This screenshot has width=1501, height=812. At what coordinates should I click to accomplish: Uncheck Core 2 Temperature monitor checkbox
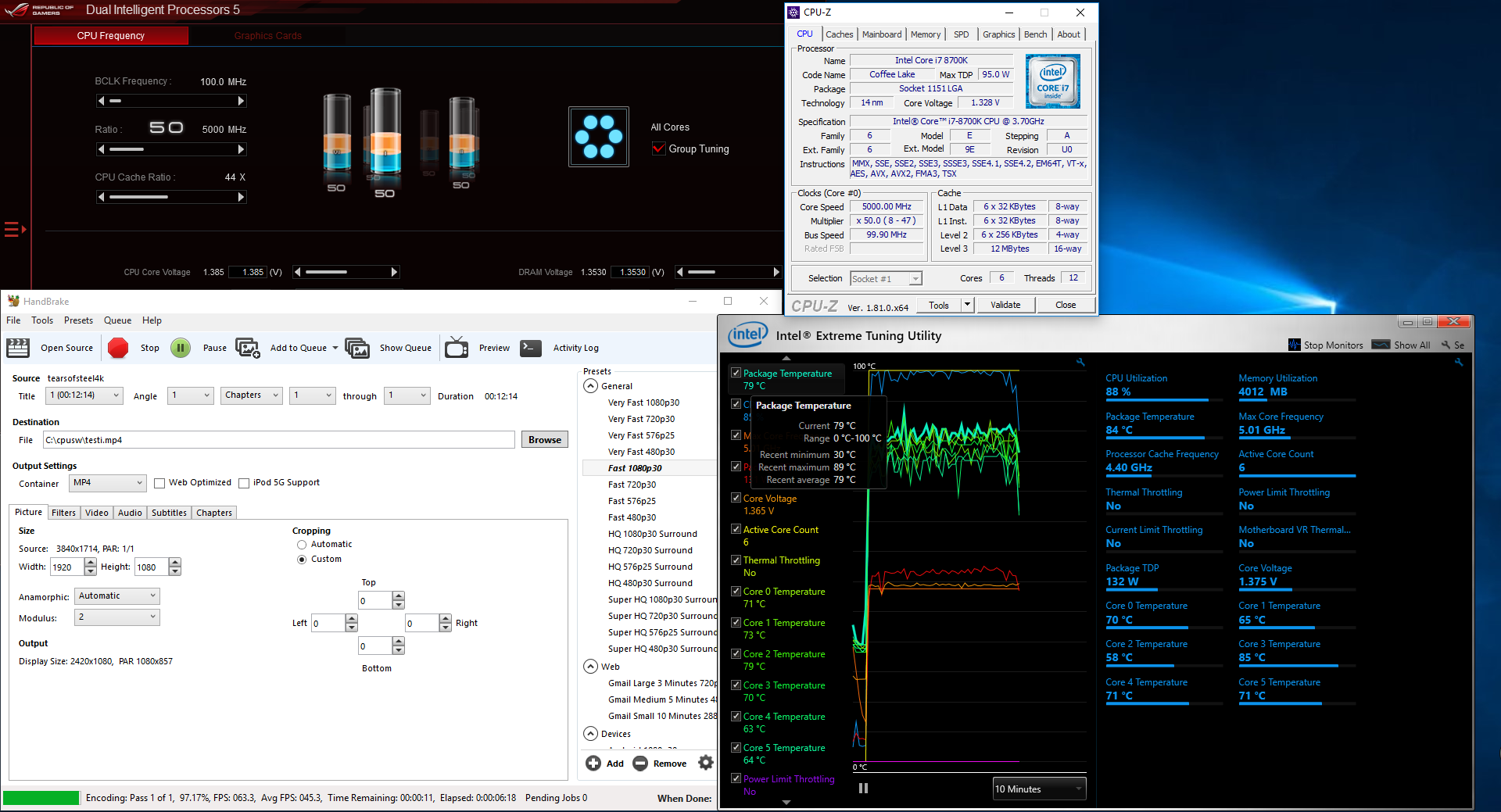[736, 653]
